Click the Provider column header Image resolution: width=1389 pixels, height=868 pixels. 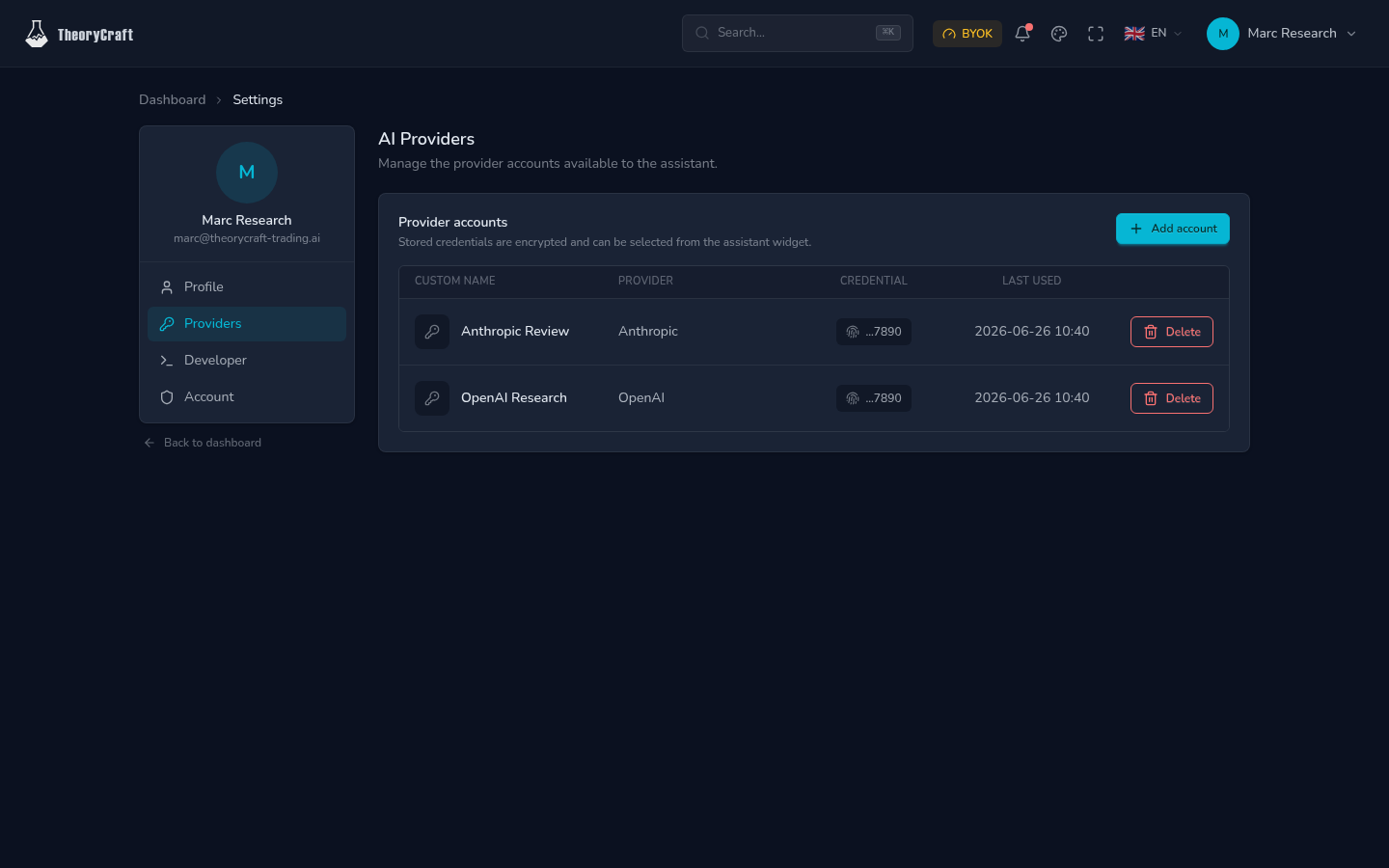coord(646,281)
